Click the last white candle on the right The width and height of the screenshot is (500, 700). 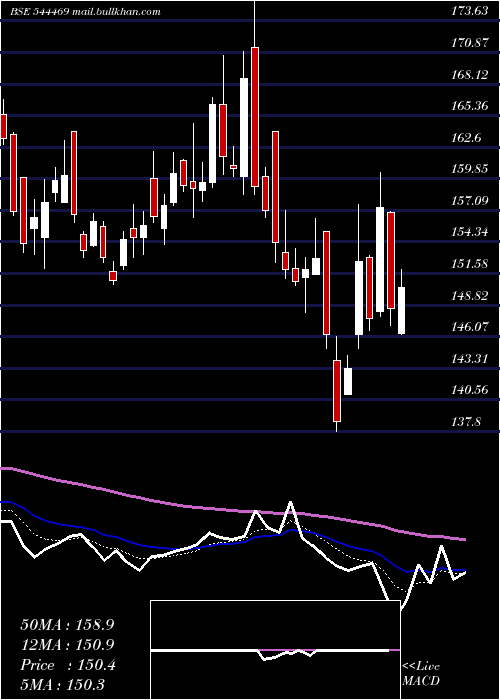[401, 310]
